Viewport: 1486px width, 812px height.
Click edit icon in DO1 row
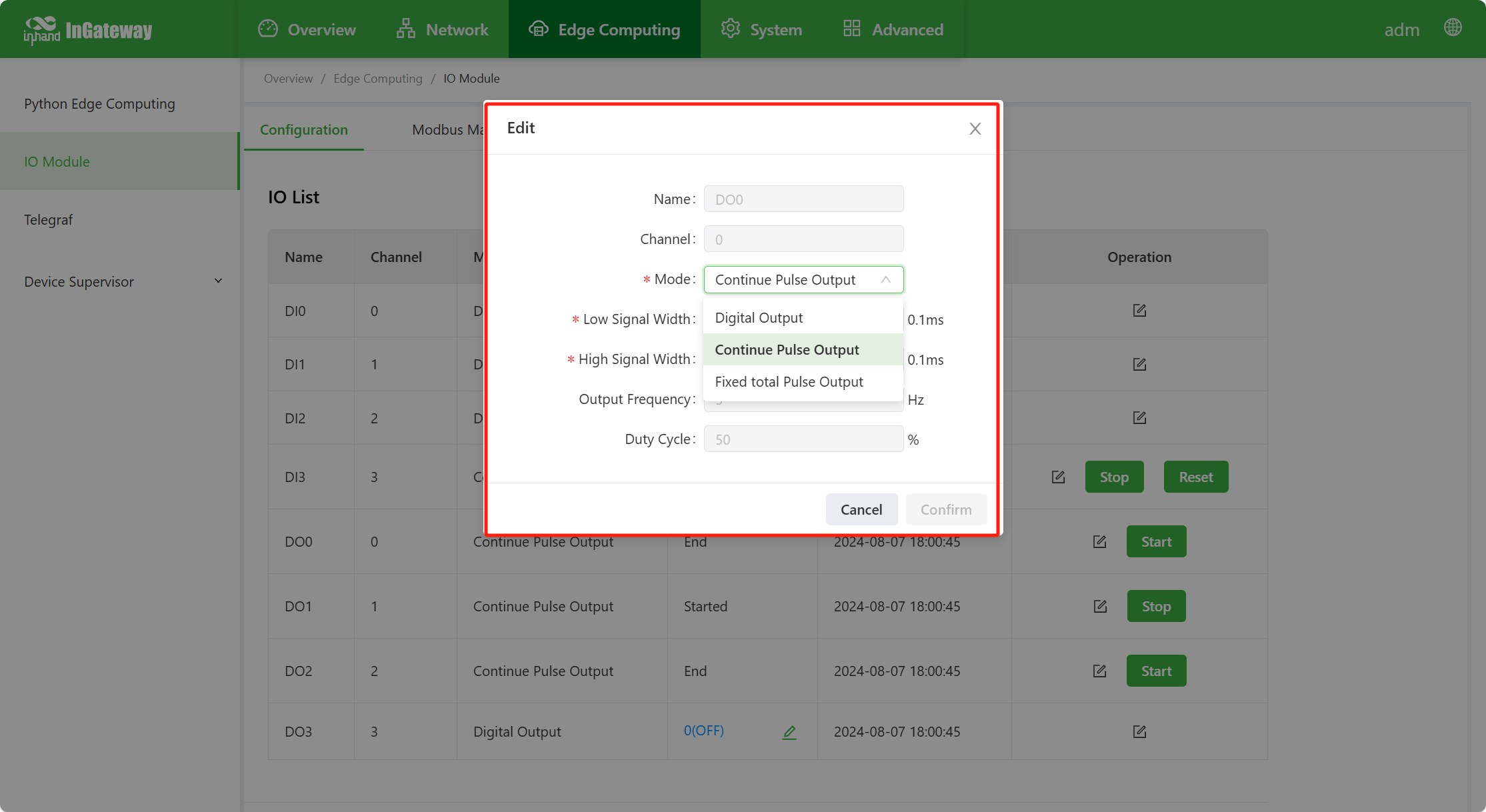pyautogui.click(x=1100, y=606)
